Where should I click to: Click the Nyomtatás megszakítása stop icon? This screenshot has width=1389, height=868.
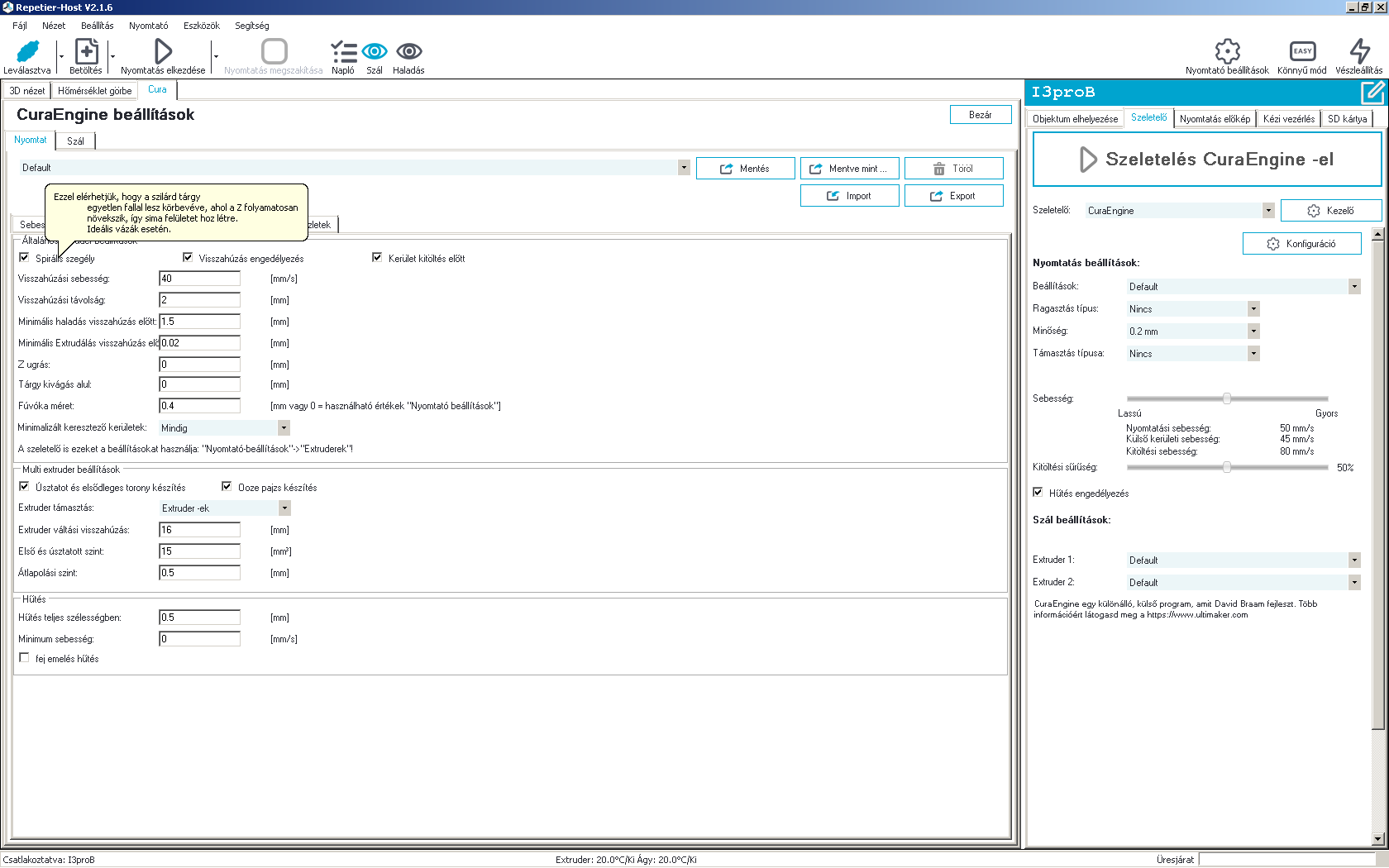click(x=274, y=52)
